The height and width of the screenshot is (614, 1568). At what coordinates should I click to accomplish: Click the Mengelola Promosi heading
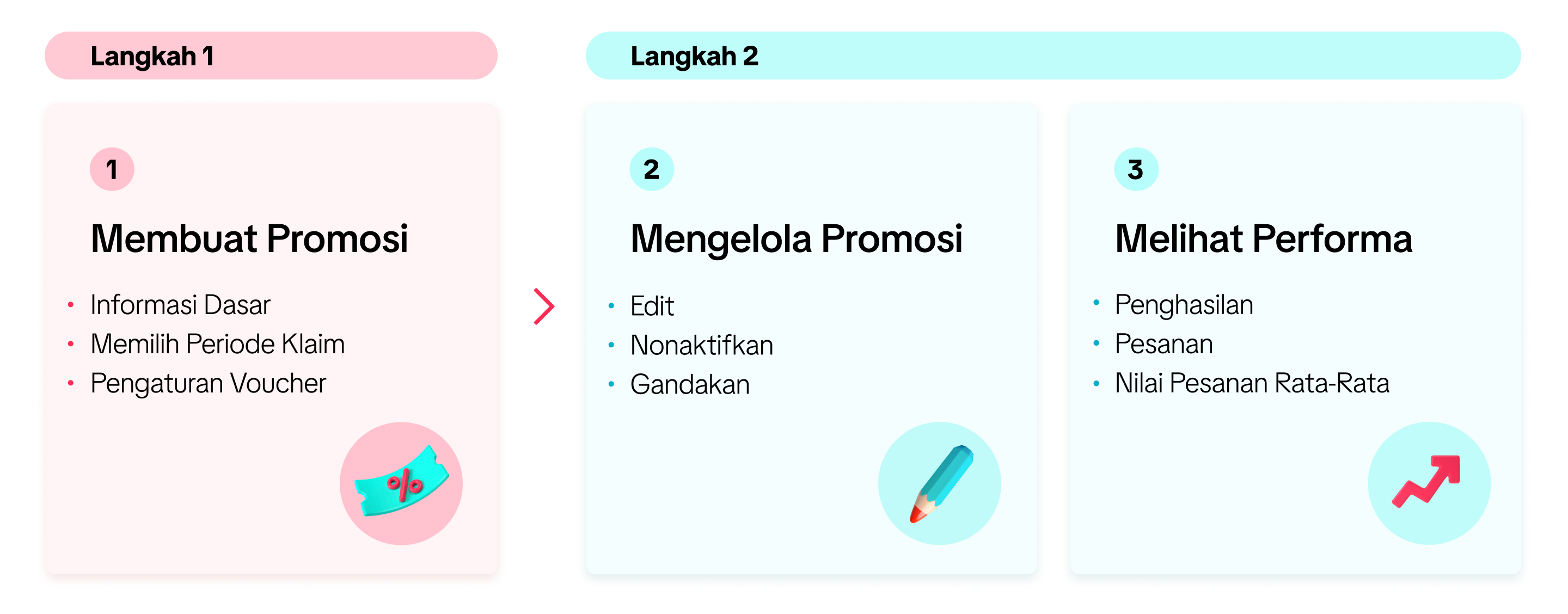click(x=796, y=238)
